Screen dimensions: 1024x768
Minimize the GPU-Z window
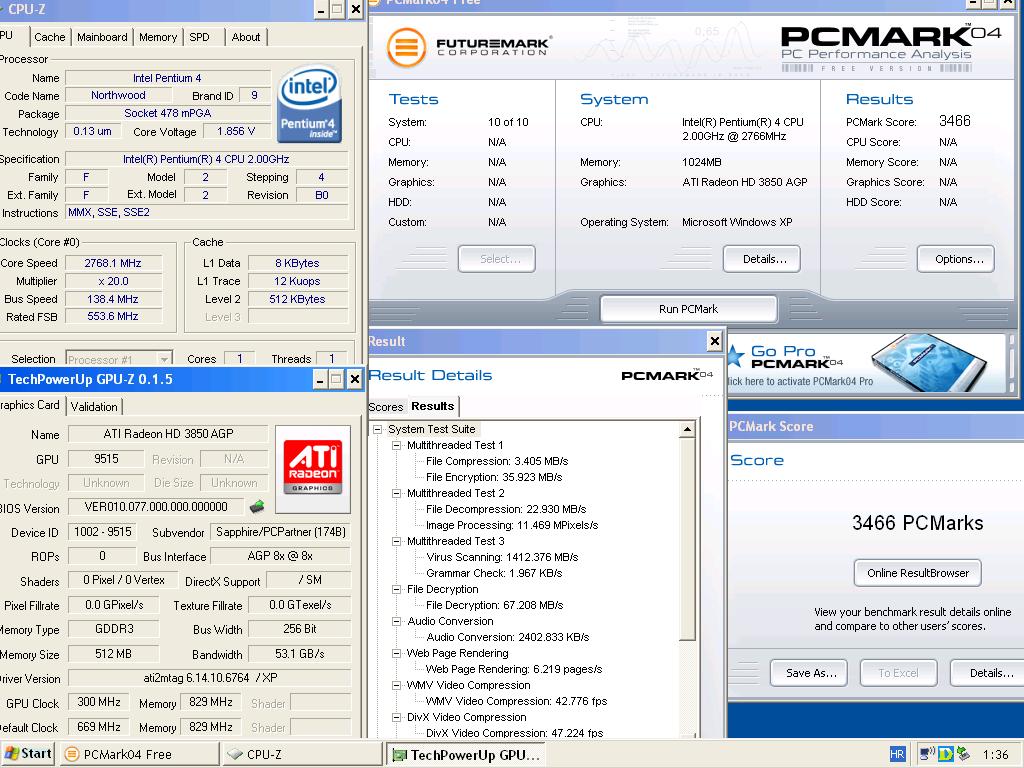tap(320, 379)
